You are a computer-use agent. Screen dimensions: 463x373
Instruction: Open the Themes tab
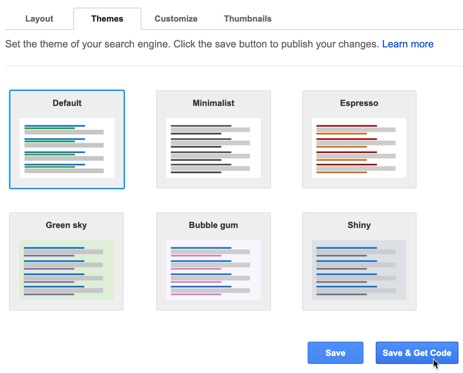tap(107, 19)
